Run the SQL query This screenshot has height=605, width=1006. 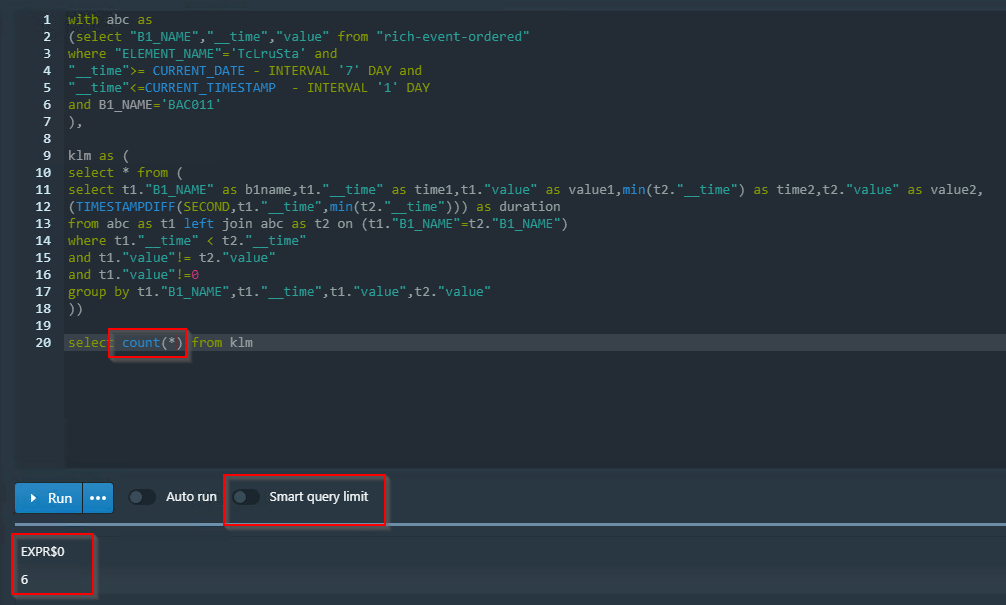point(49,498)
